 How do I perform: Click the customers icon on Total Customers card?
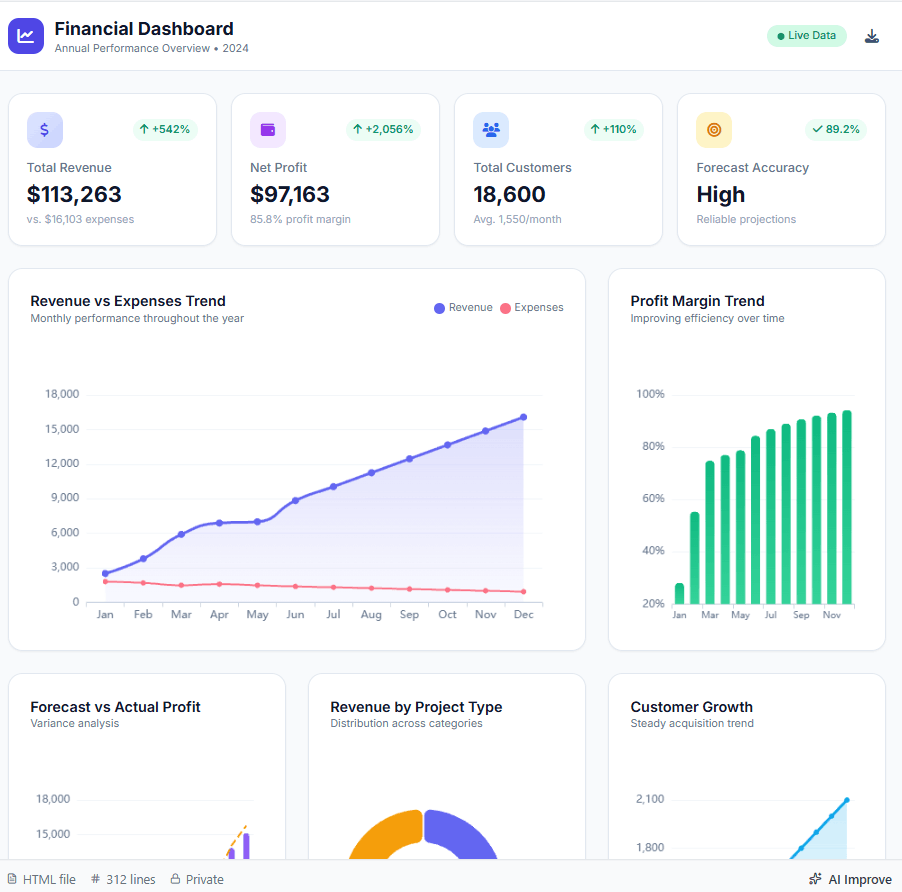490,129
